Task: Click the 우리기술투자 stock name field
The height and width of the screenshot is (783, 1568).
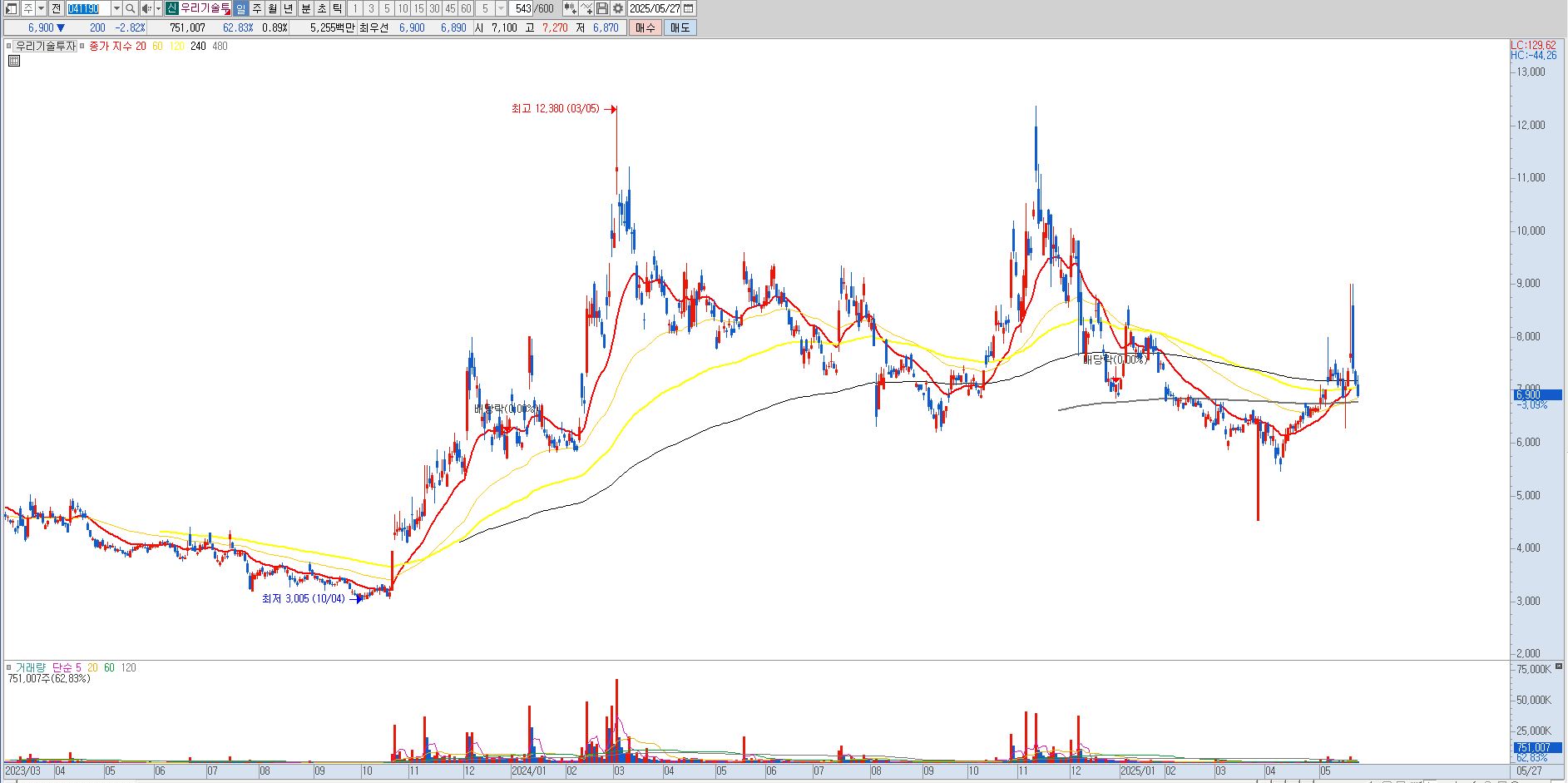Action: pos(205,8)
